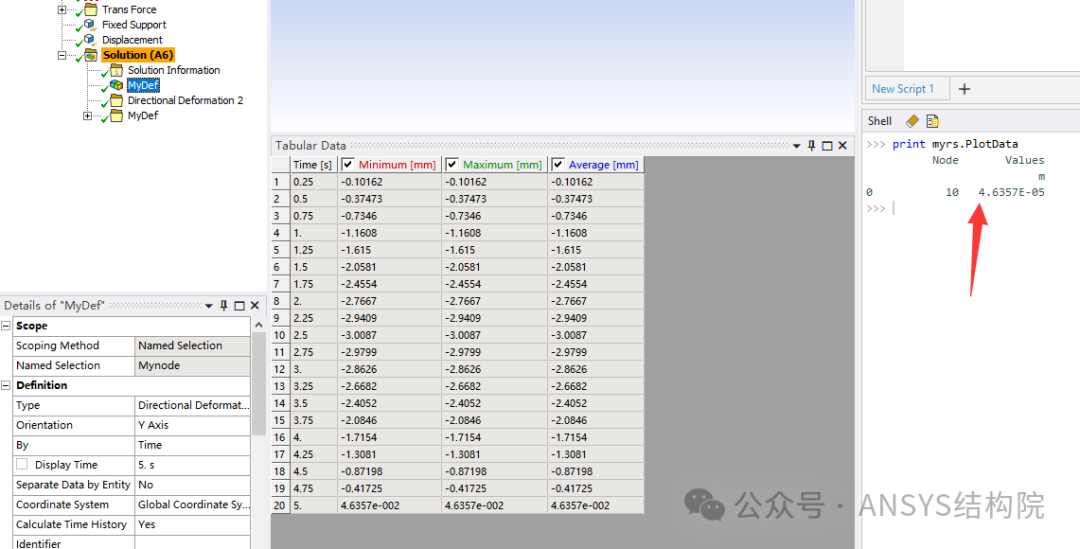Click the Fixed Support icon in tree
Screen dimensions: 1080x549
tap(90, 25)
